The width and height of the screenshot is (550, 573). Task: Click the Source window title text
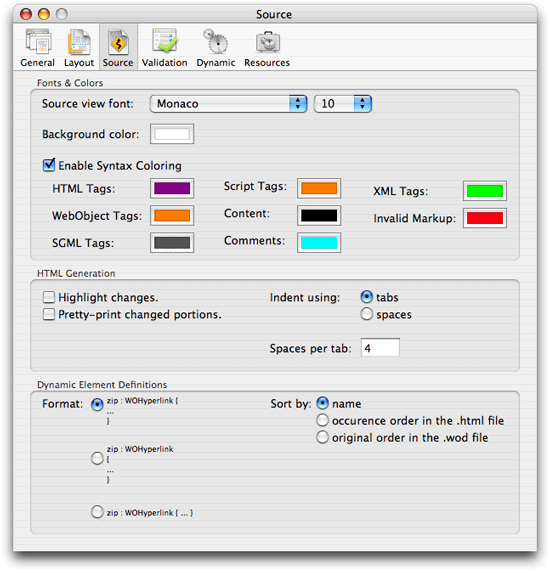pos(274,15)
